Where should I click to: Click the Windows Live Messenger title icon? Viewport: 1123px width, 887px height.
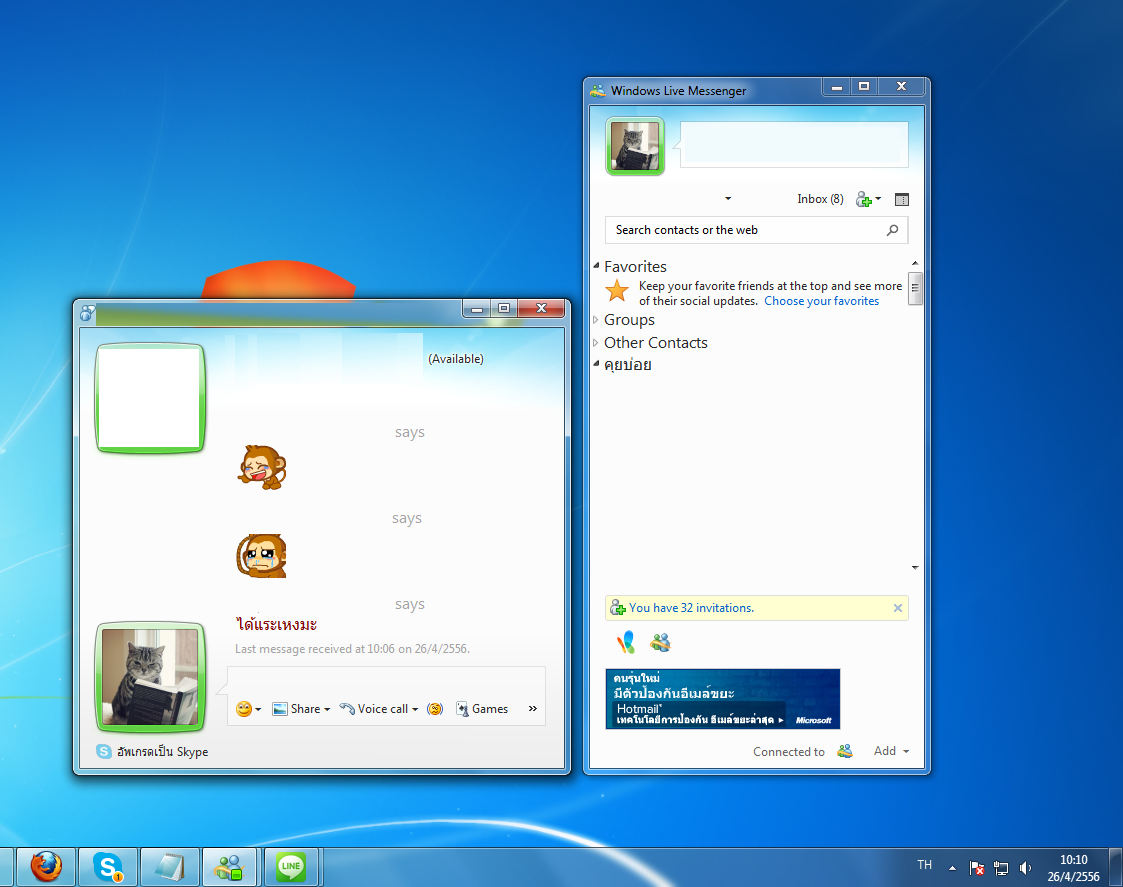(x=597, y=90)
